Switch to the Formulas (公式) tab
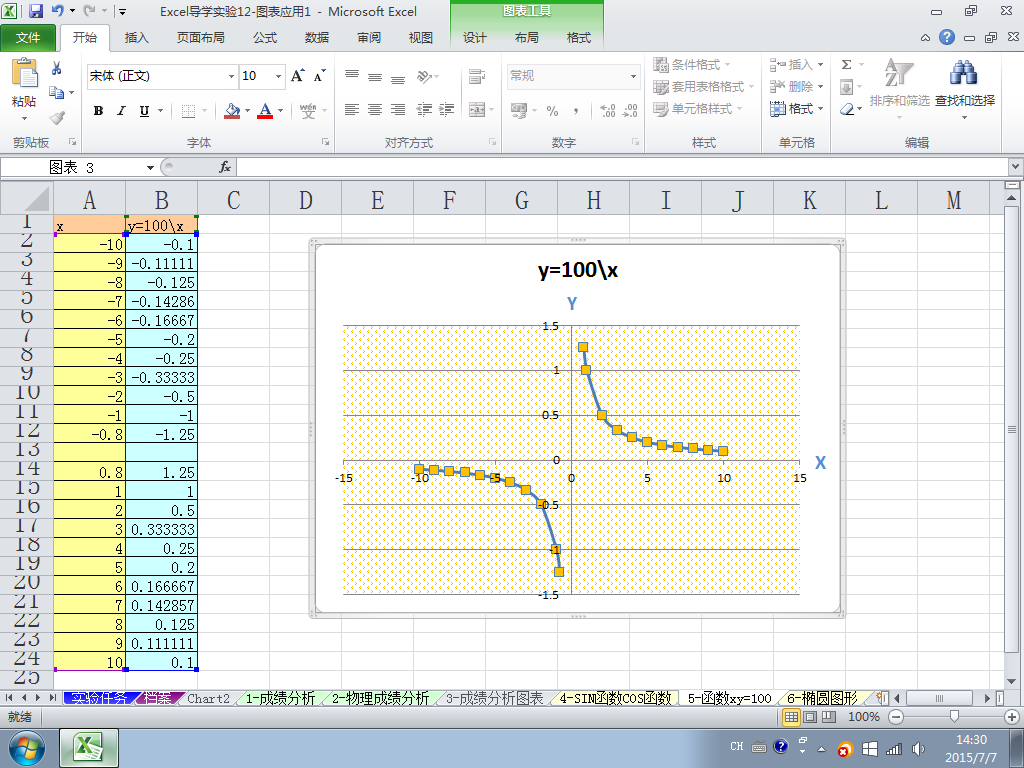The width and height of the screenshot is (1024, 768). pos(265,38)
